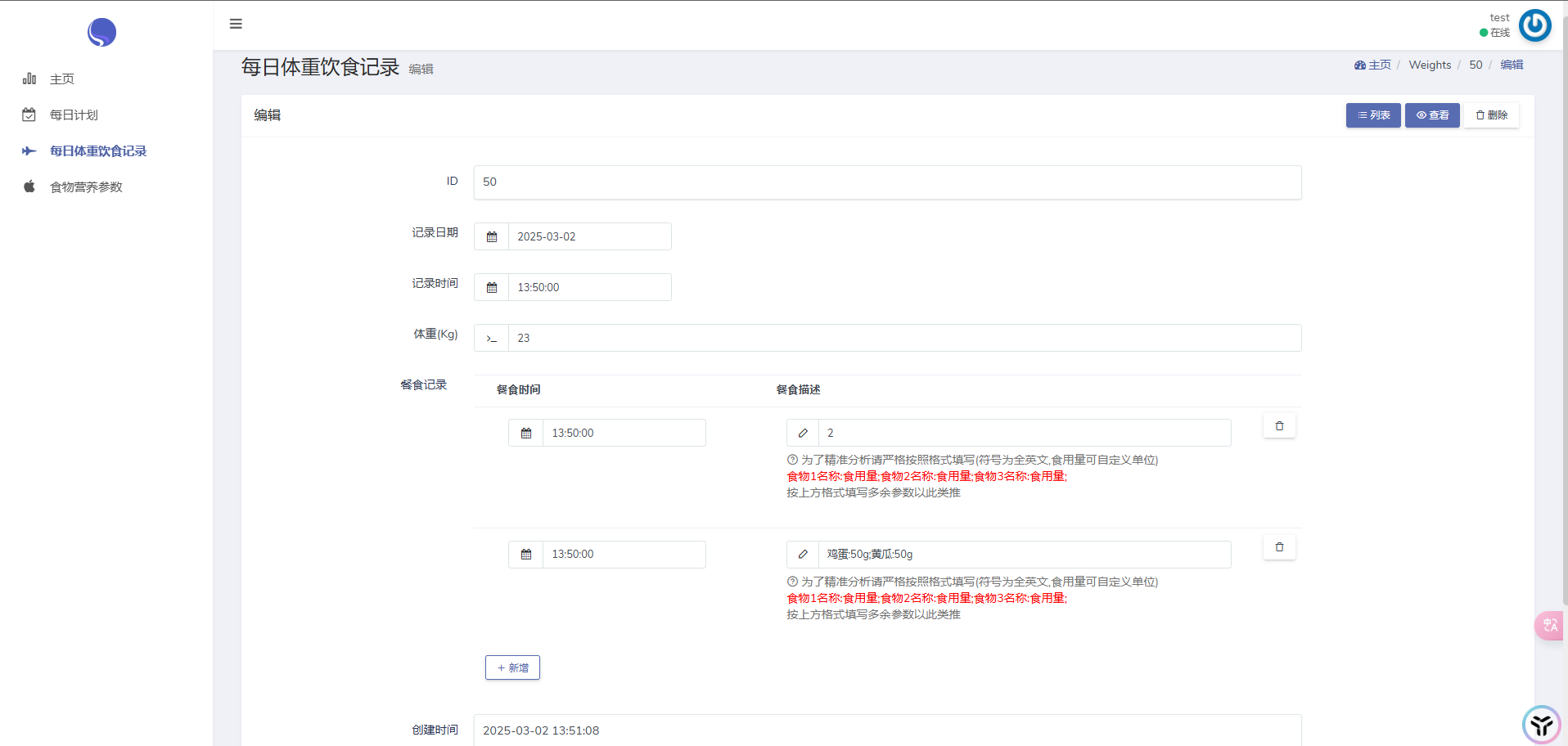This screenshot has width=1568, height=746.
Task: Click the 列表 button
Action: pyautogui.click(x=1373, y=115)
